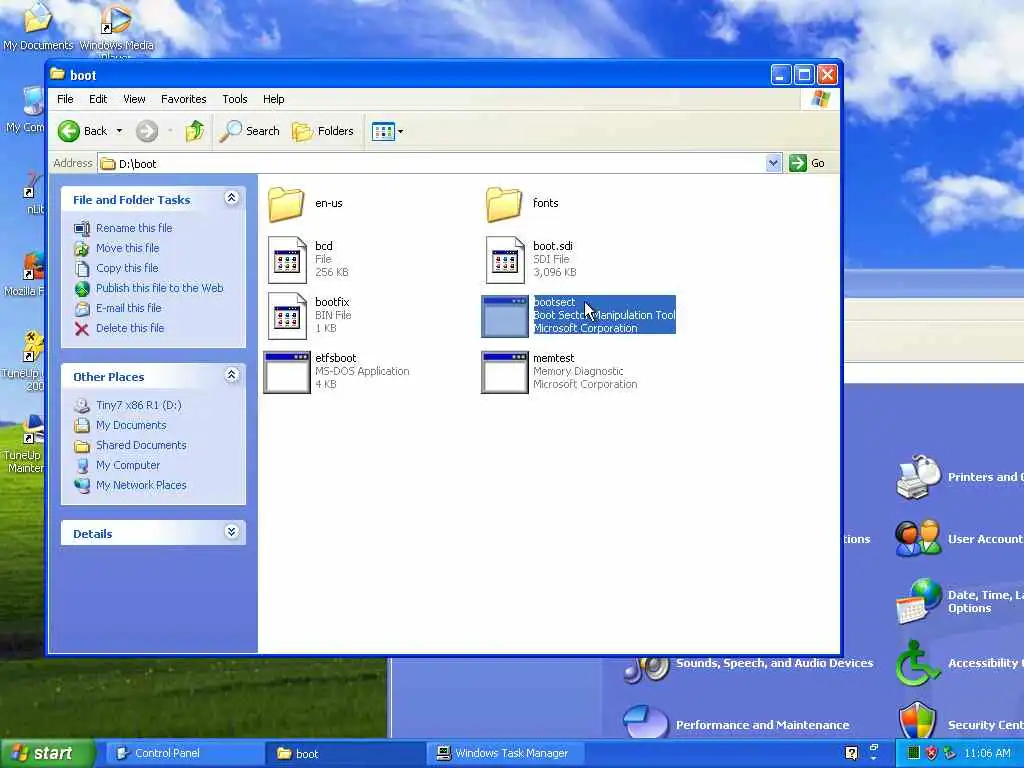
Task: Open Accessibility options in Control Panel
Action: 959,664
